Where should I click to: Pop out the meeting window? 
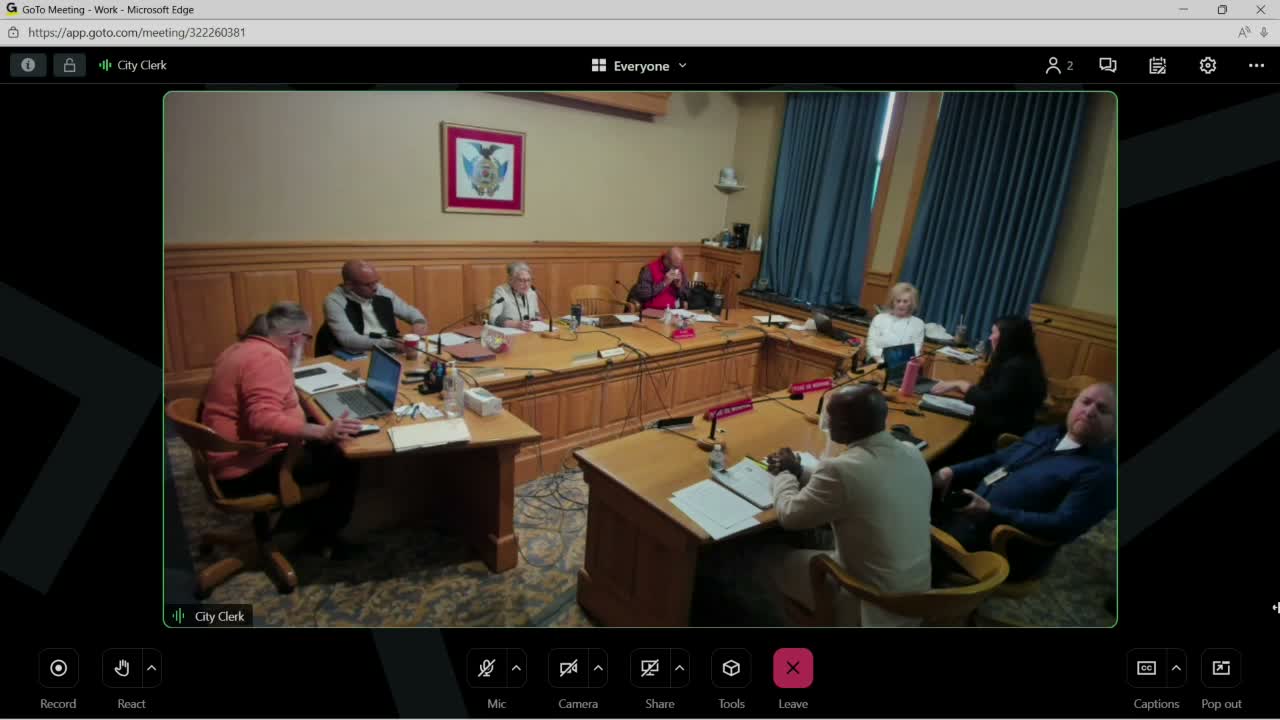[1221, 668]
